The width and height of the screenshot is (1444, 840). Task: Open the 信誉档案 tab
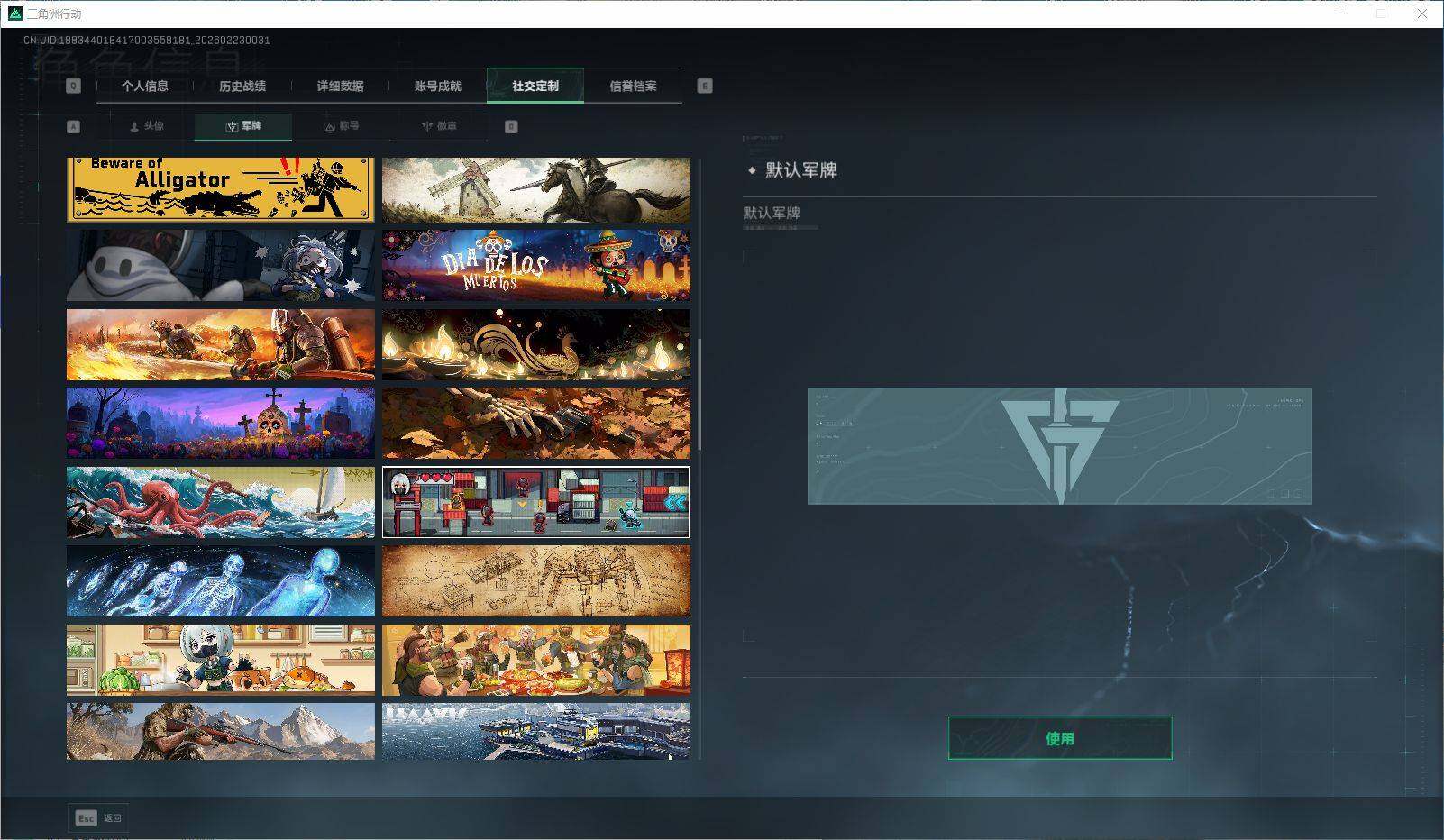pos(633,86)
